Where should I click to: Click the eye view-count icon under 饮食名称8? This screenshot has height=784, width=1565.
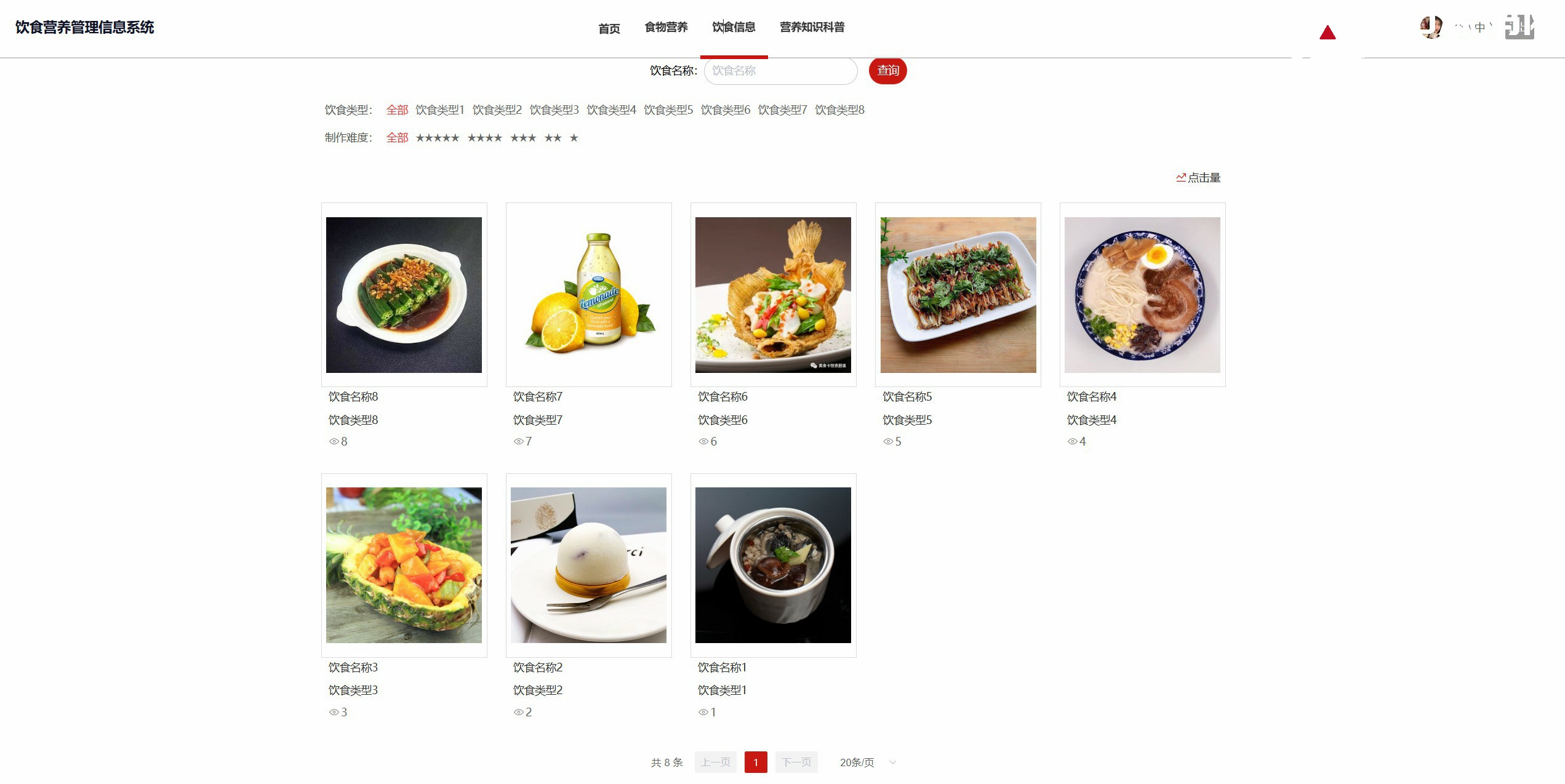tap(334, 441)
